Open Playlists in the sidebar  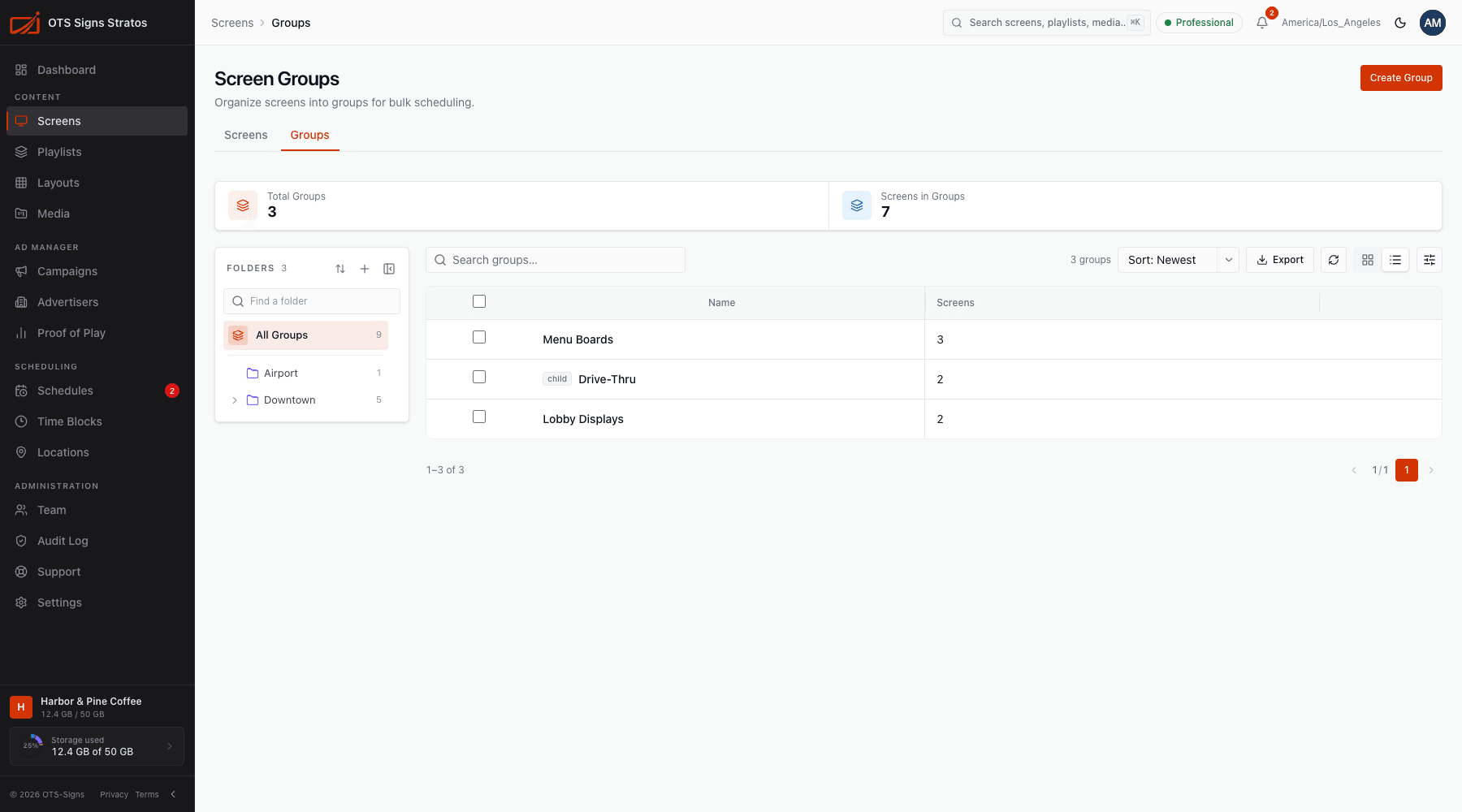(x=97, y=152)
